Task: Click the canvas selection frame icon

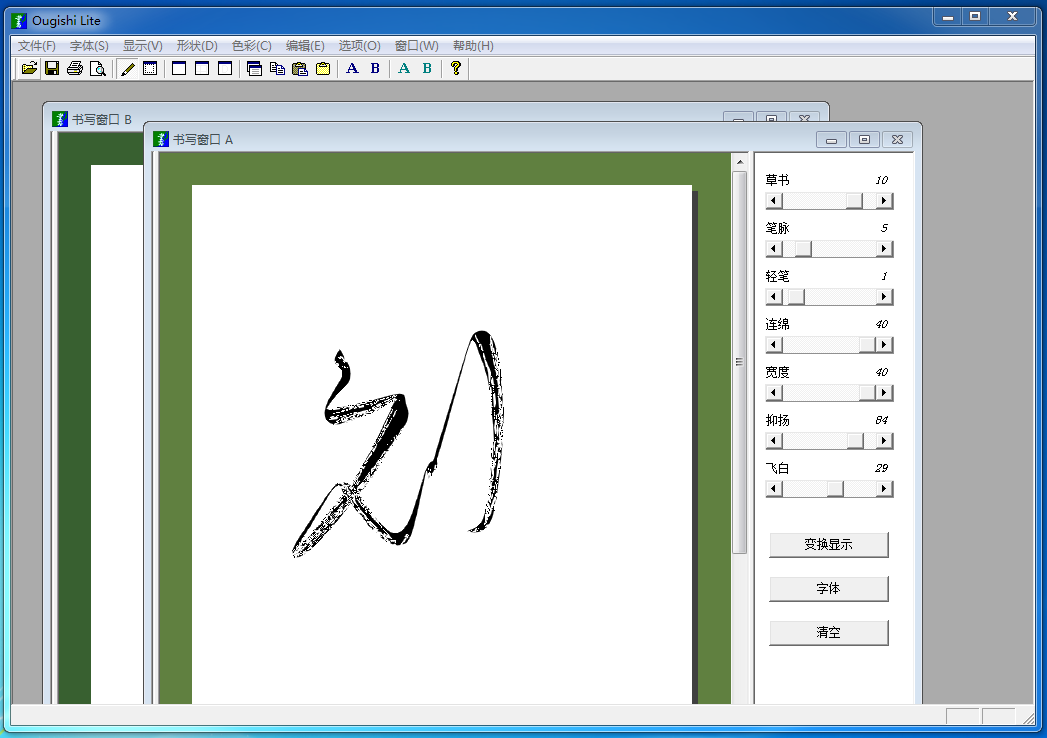Action: click(151, 68)
